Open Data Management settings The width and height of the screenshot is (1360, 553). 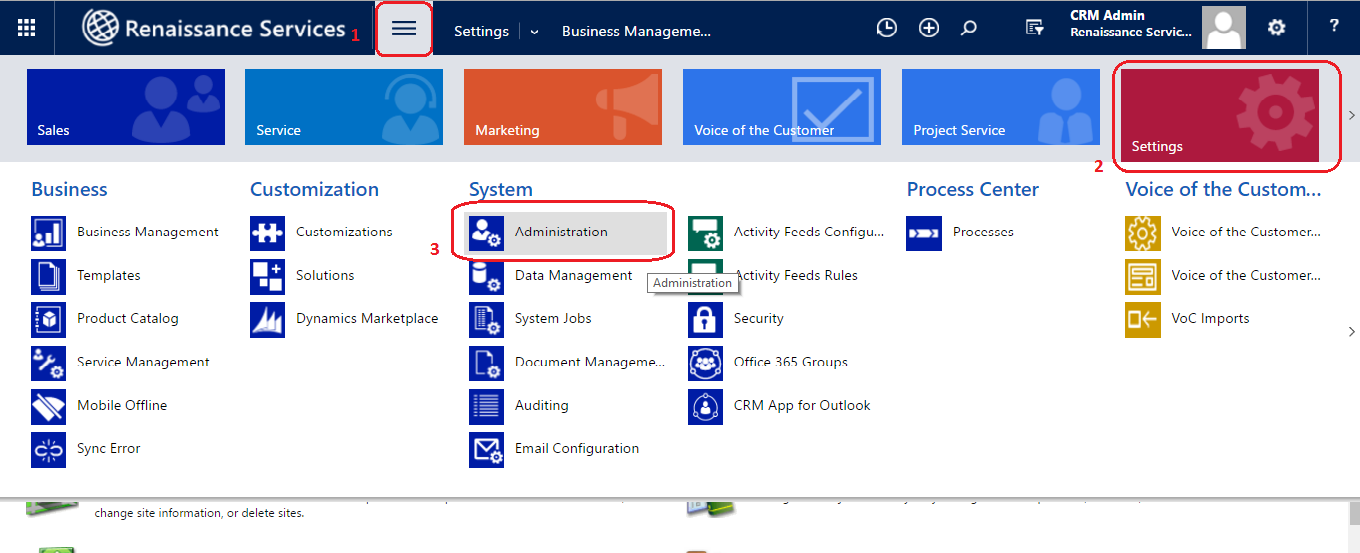point(573,275)
